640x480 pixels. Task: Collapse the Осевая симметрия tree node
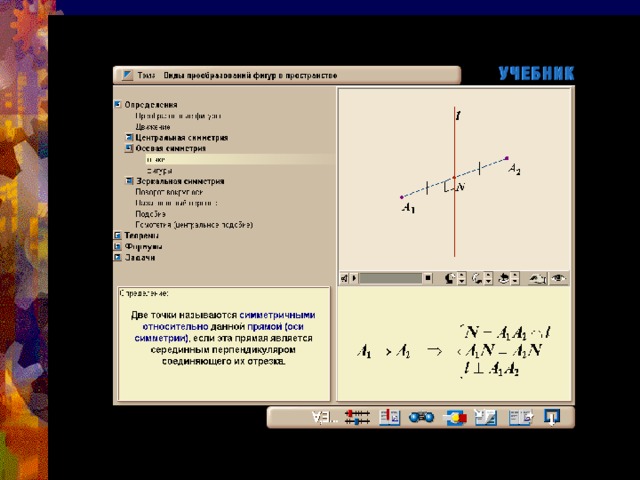(x=129, y=148)
